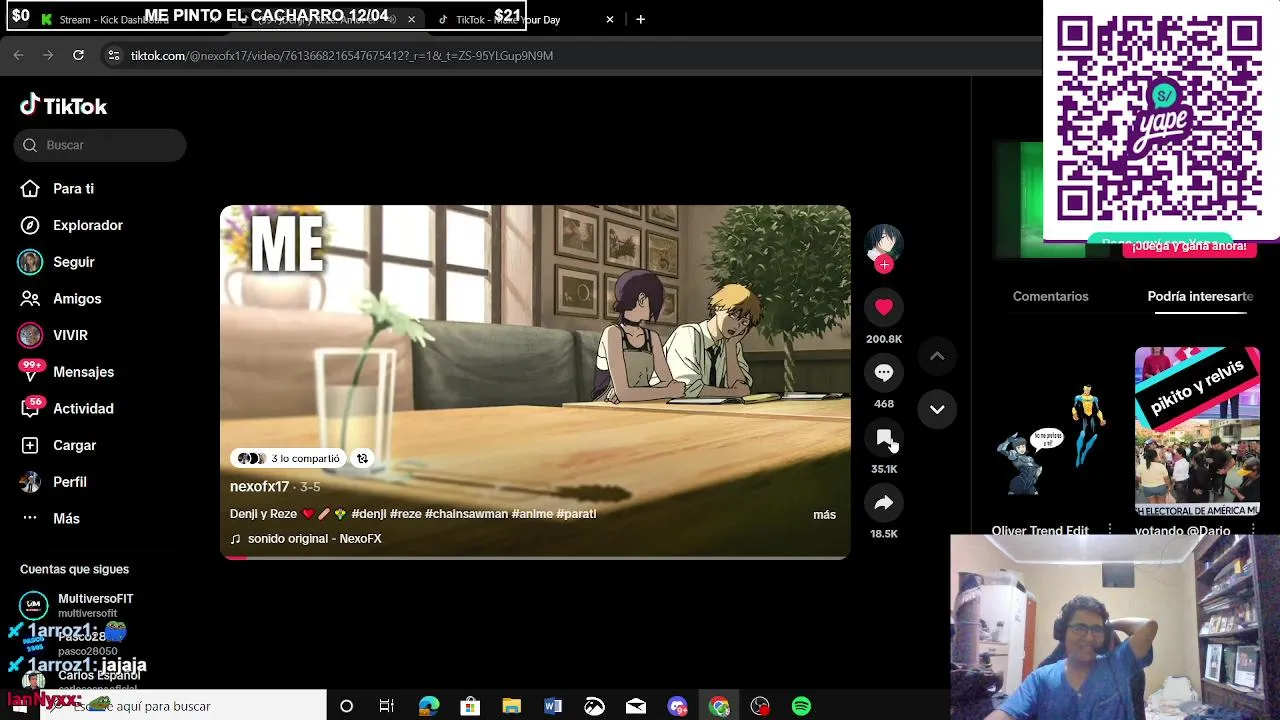Open File Explorer from the taskbar
This screenshot has height=720, width=1280.
coord(511,706)
